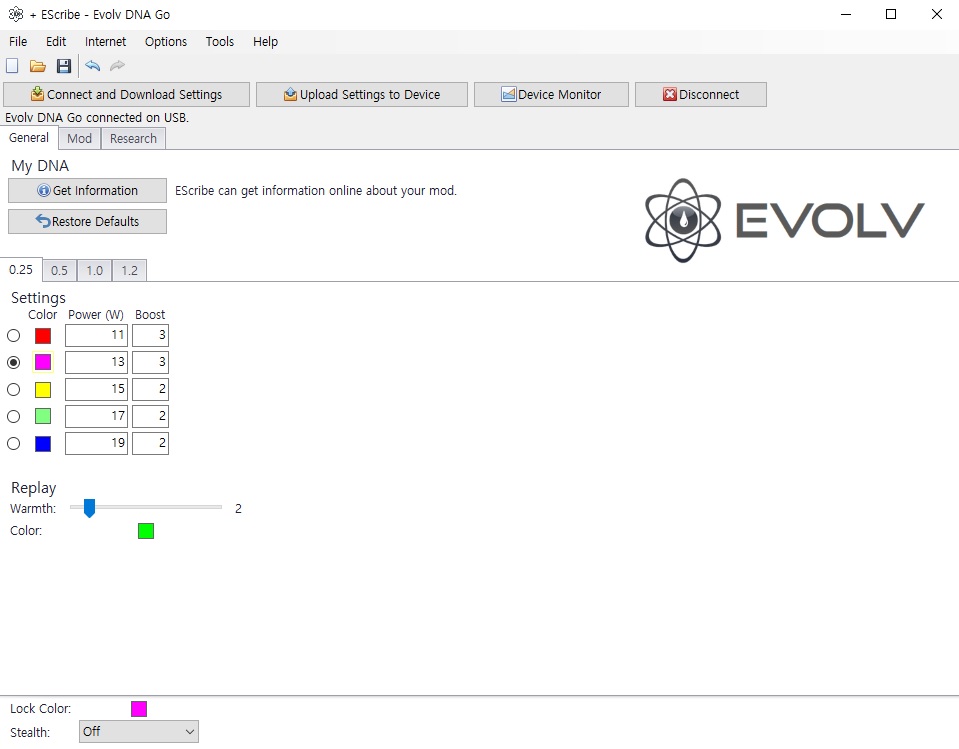Image resolution: width=959 pixels, height=749 pixels.
Task: Open the Device Monitor
Action: click(551, 95)
